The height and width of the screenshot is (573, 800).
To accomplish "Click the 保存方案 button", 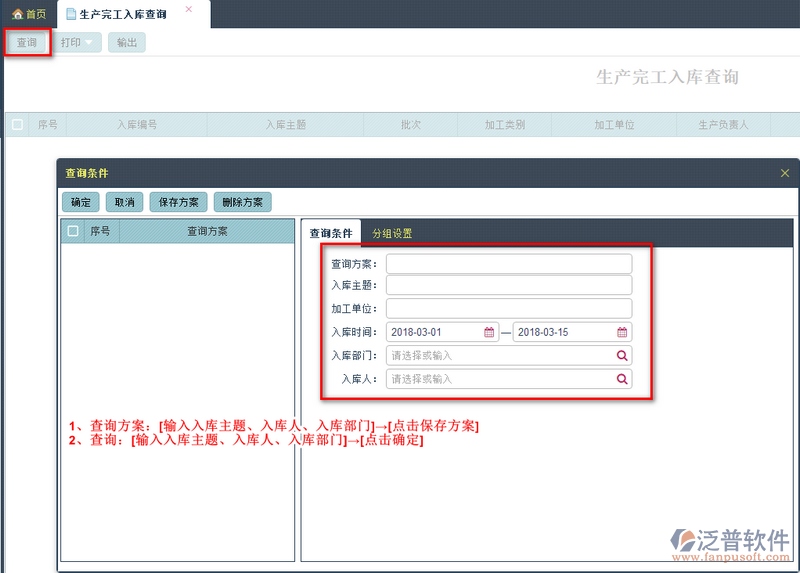I will (178, 202).
